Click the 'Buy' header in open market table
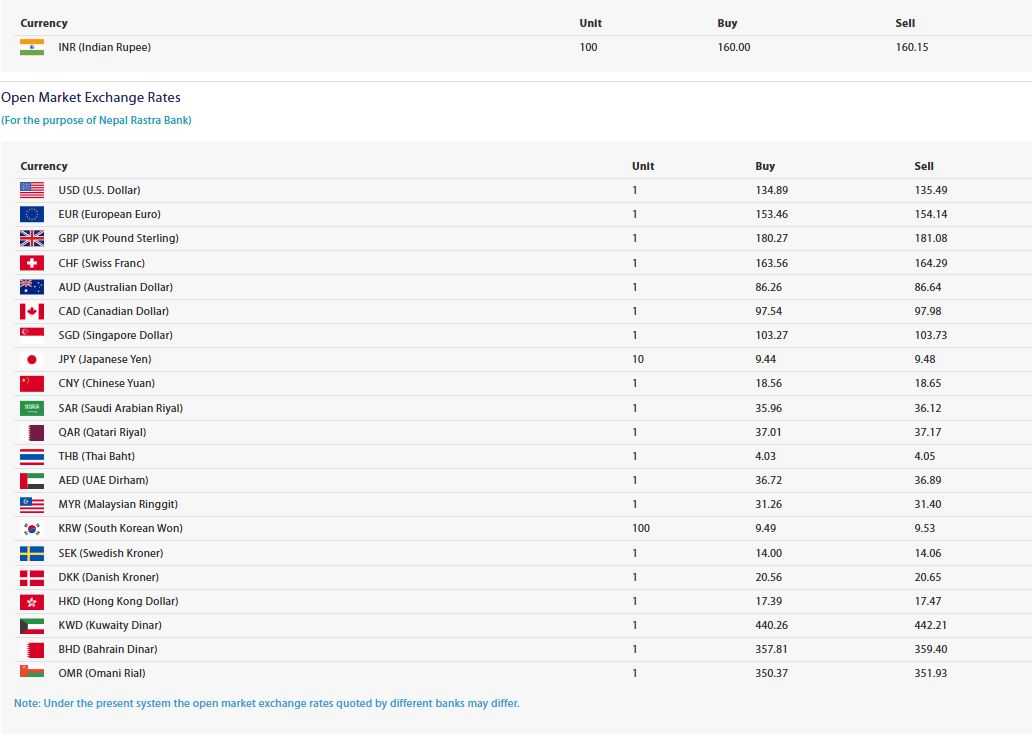Viewport: 1032px width, 735px height. [765, 166]
